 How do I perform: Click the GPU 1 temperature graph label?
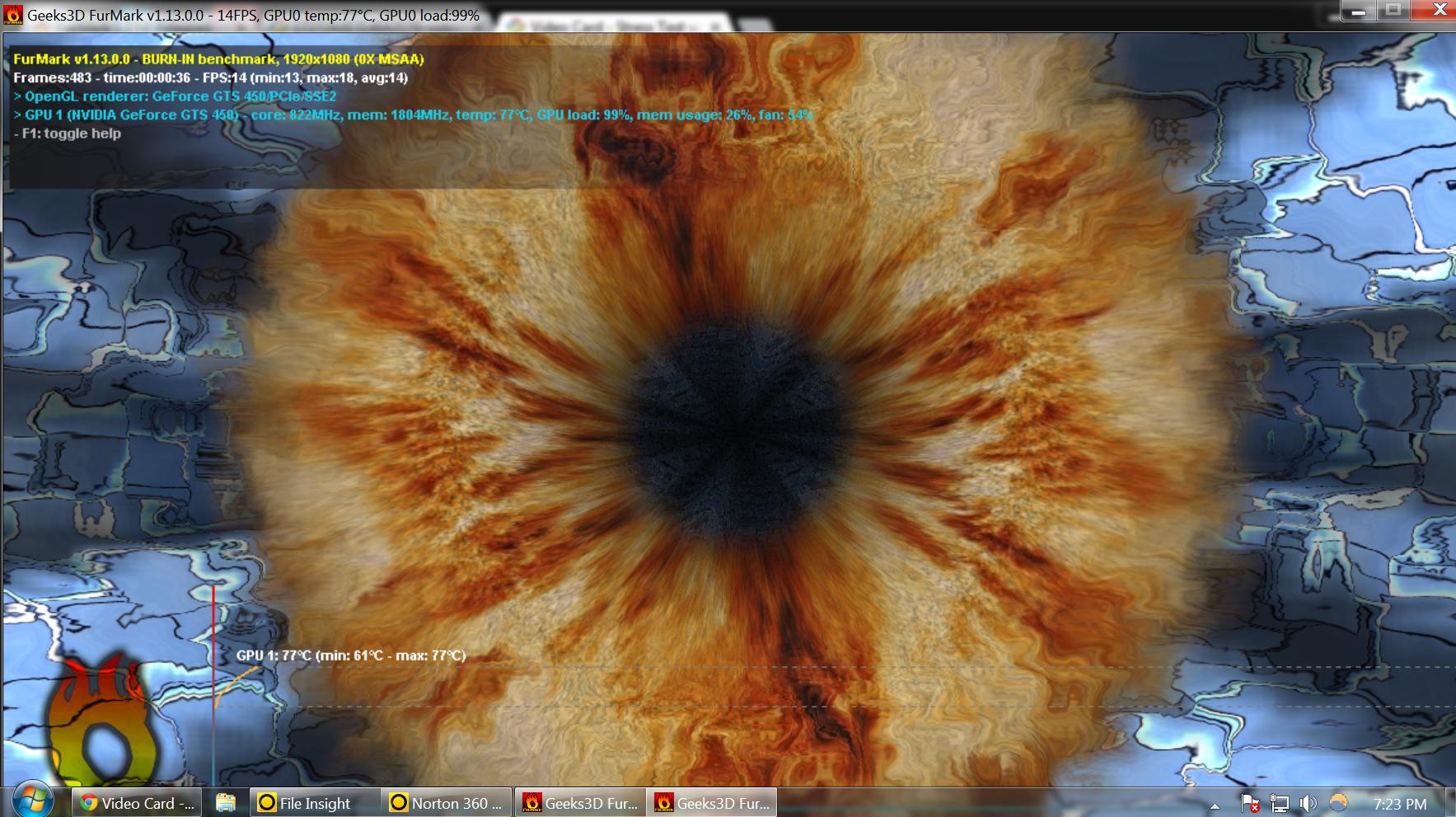tap(351, 655)
